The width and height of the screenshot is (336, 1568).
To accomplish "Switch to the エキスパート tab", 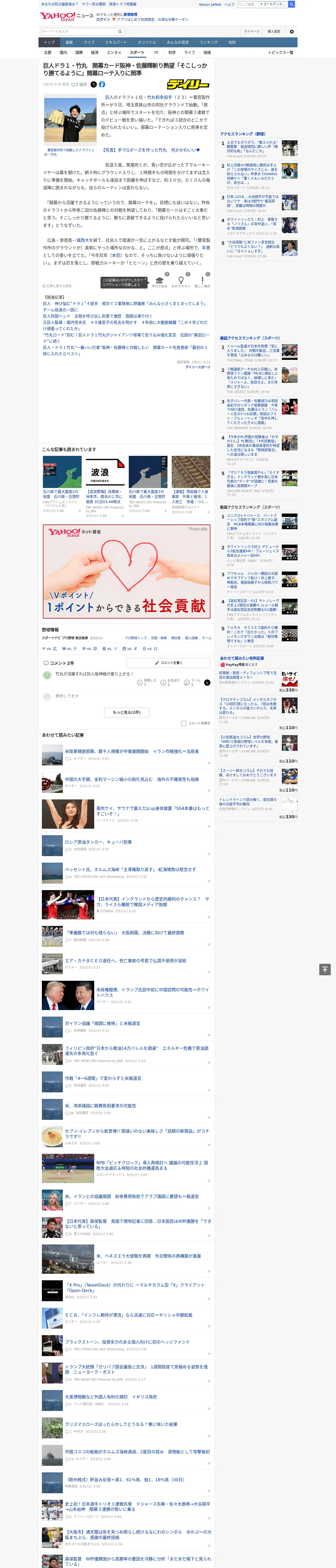I will (x=116, y=43).
